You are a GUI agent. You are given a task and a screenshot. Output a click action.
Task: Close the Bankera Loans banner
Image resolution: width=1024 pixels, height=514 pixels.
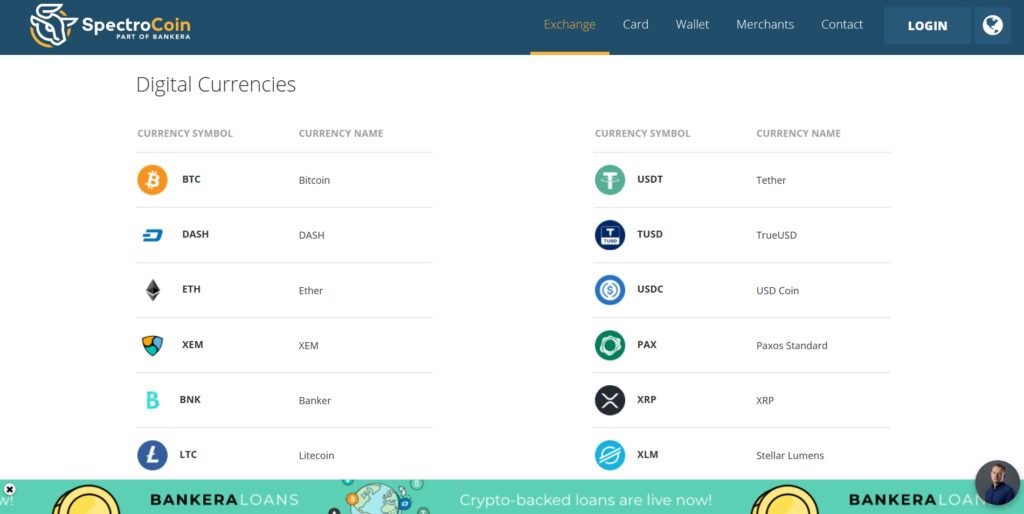[9, 489]
